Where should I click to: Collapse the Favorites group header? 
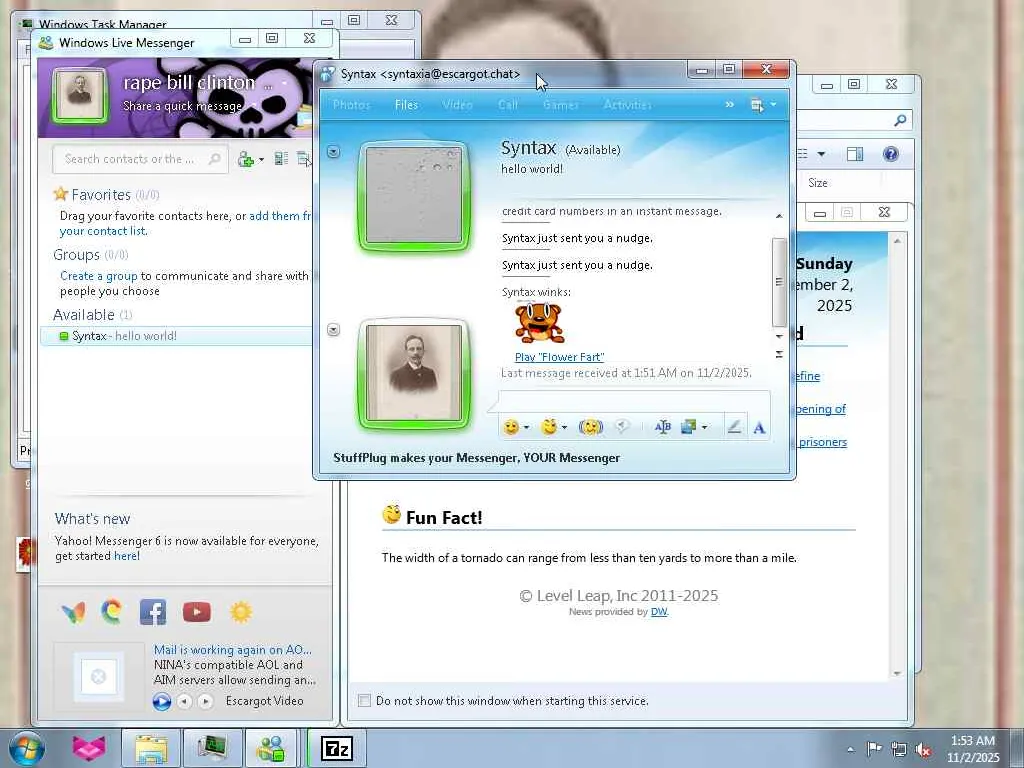pyautogui.click(x=106, y=195)
